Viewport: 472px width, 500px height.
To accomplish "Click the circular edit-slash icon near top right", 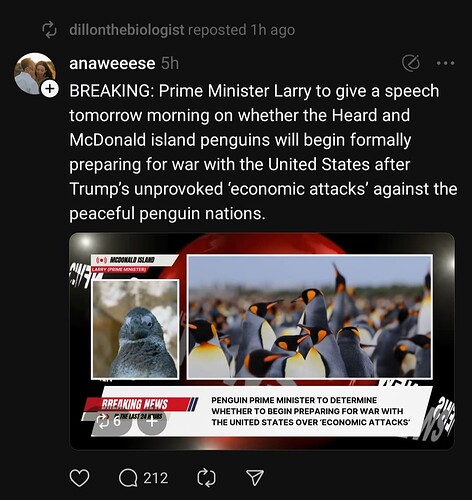I will 411,63.
